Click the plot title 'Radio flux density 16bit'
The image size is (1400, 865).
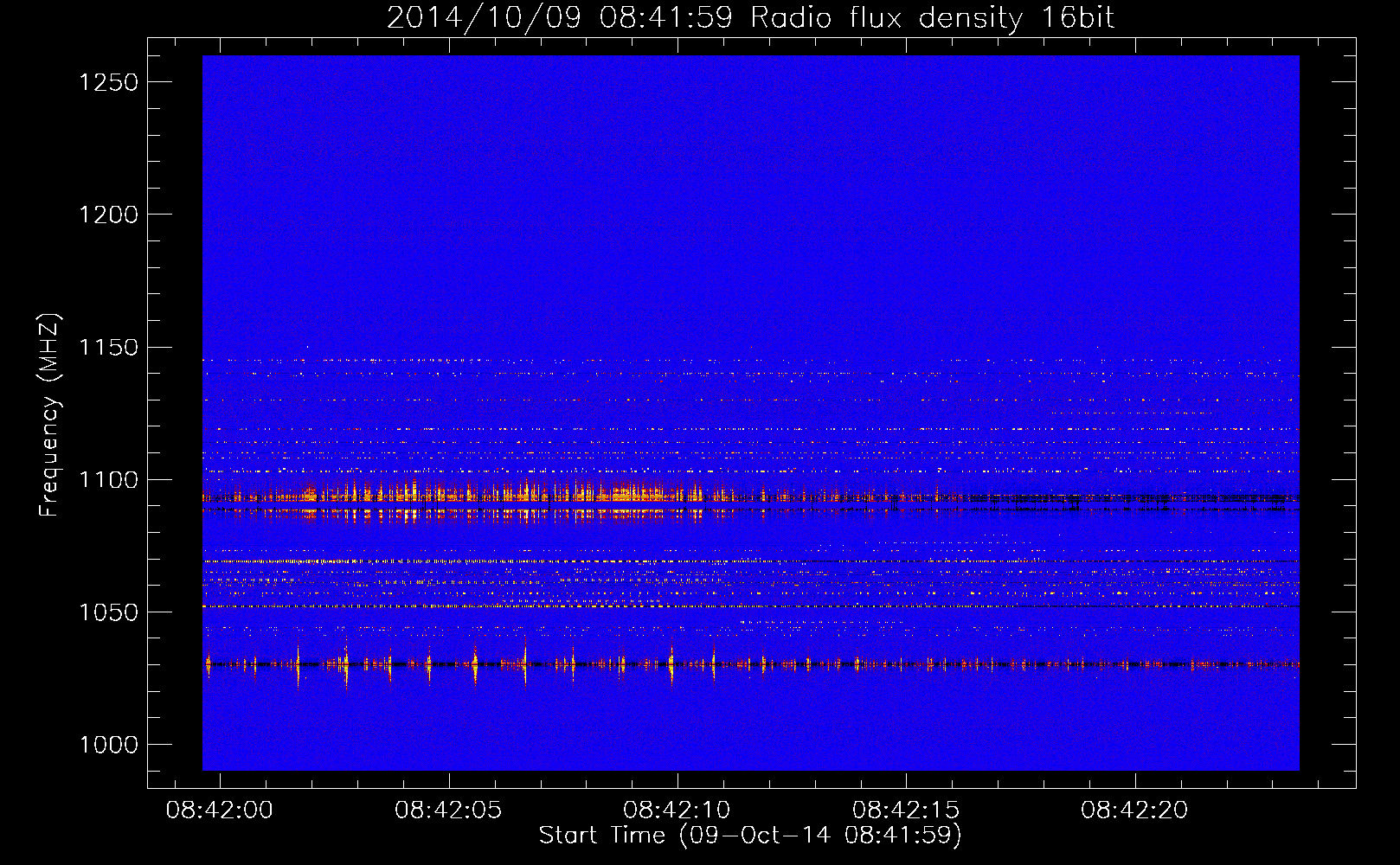(933, 18)
